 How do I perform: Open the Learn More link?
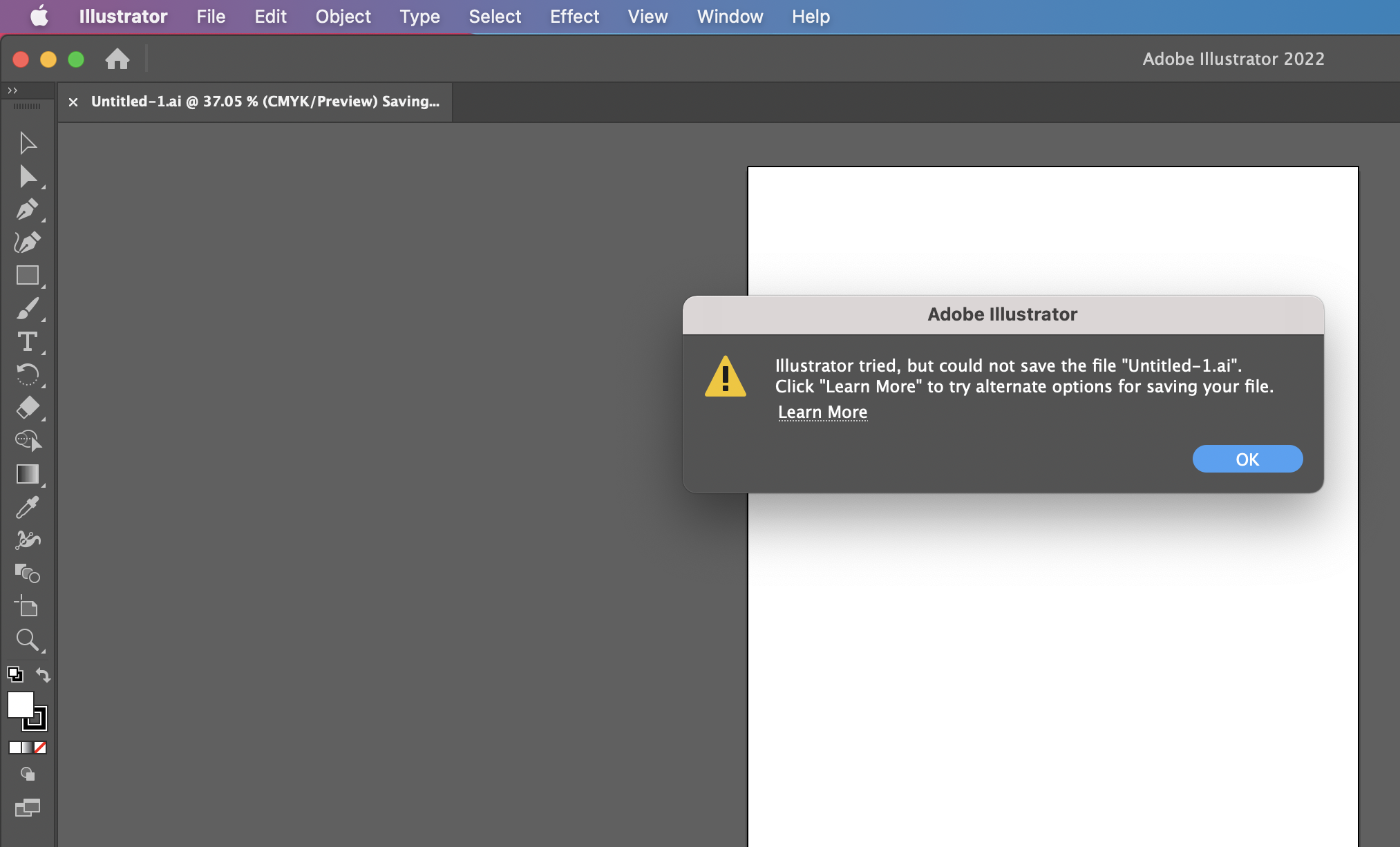[822, 412]
